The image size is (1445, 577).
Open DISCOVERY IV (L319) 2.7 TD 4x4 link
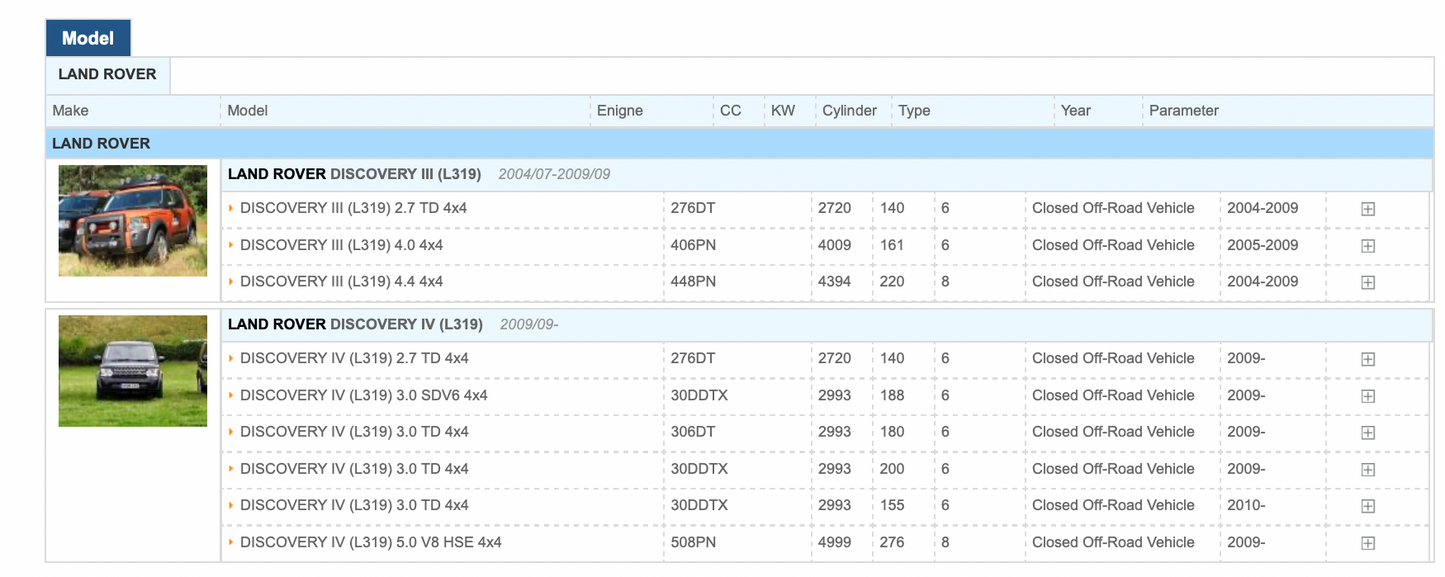pos(354,358)
